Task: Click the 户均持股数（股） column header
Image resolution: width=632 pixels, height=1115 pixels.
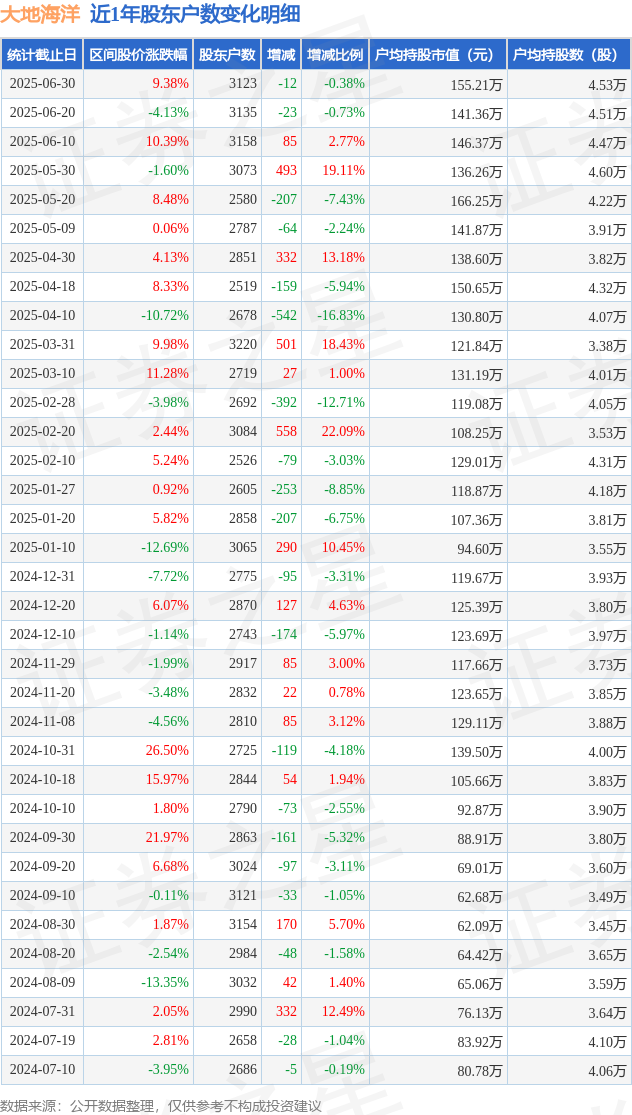Action: [x=569, y=55]
